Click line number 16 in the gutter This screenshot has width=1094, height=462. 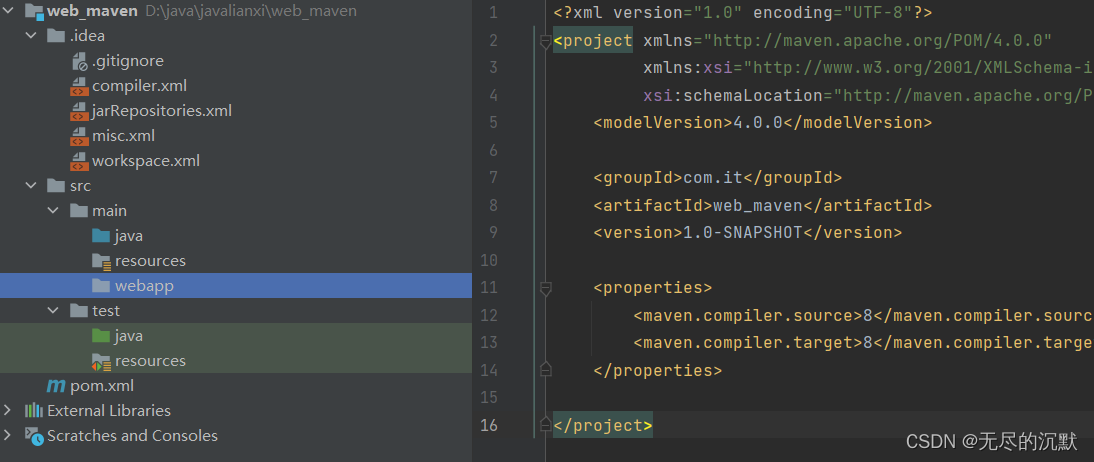click(490, 425)
